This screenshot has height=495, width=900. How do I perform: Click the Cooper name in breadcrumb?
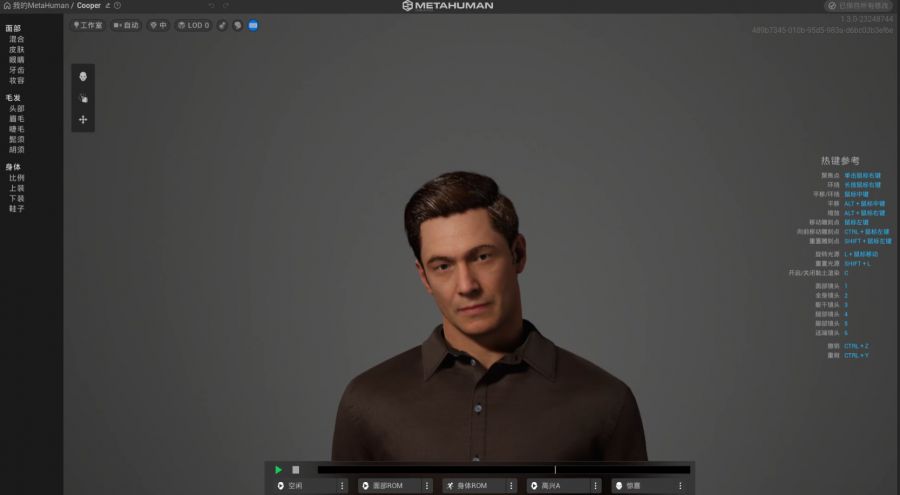point(88,5)
